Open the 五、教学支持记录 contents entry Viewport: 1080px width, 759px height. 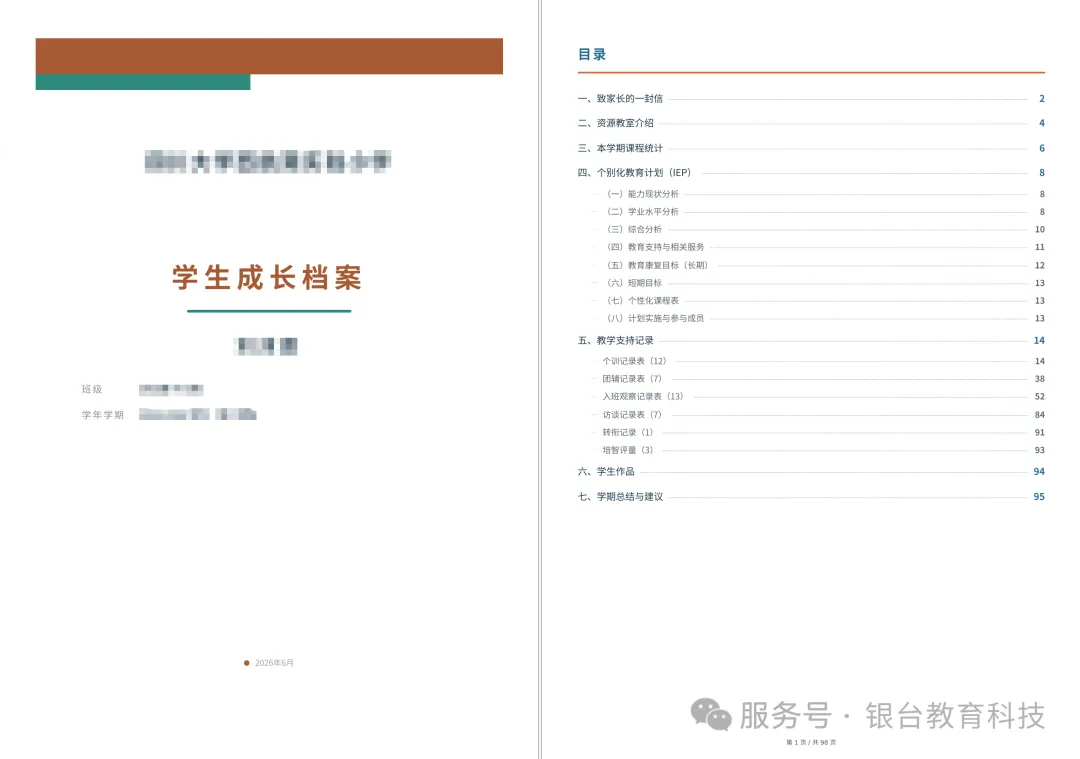tap(615, 340)
